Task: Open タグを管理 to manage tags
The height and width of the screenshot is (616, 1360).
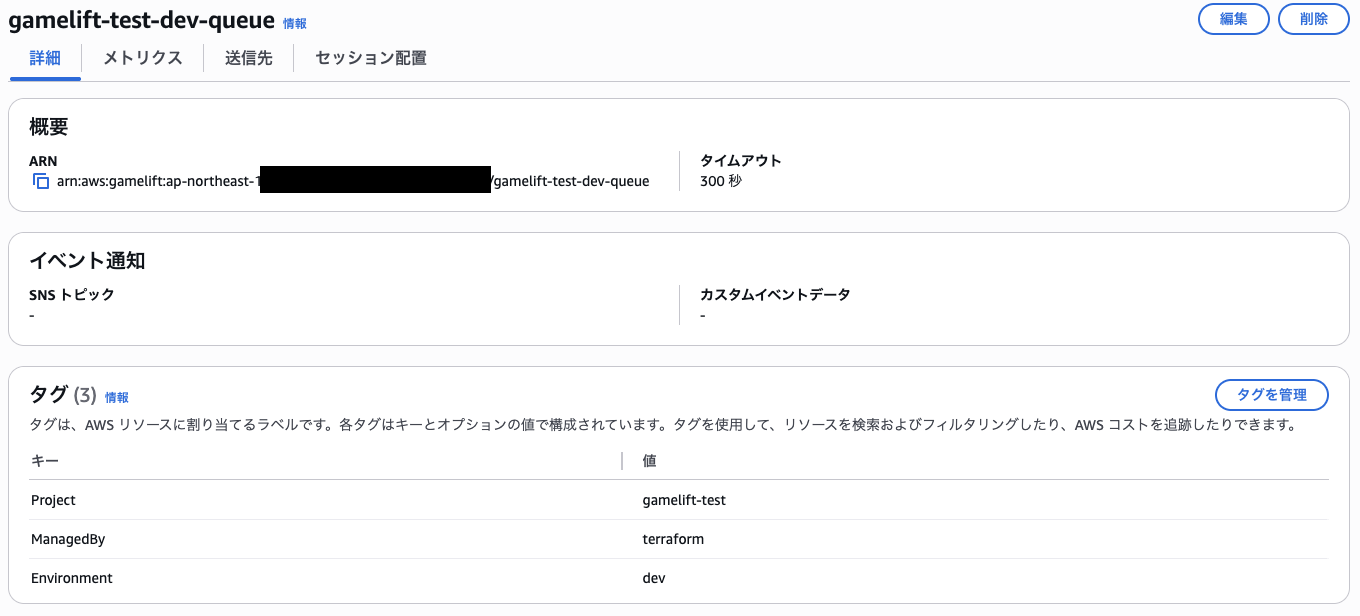Action: tap(1271, 394)
